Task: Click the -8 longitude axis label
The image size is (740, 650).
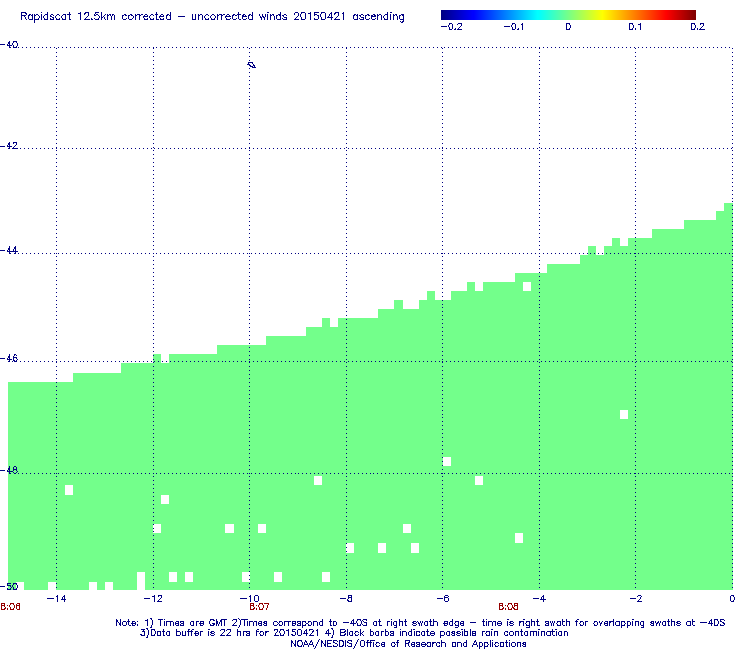Action: [x=346, y=599]
